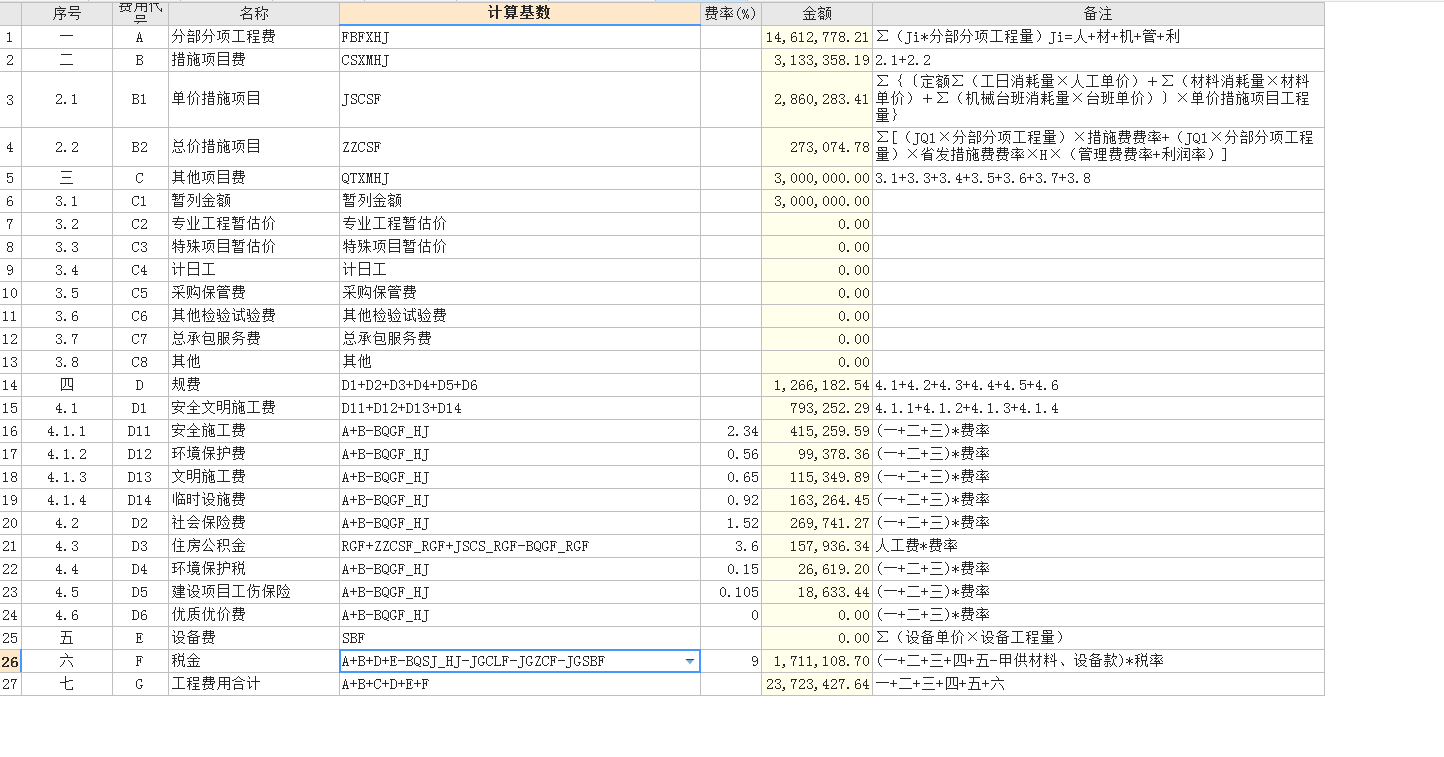
Task: Select the 计算基数 column header
Action: (x=519, y=13)
